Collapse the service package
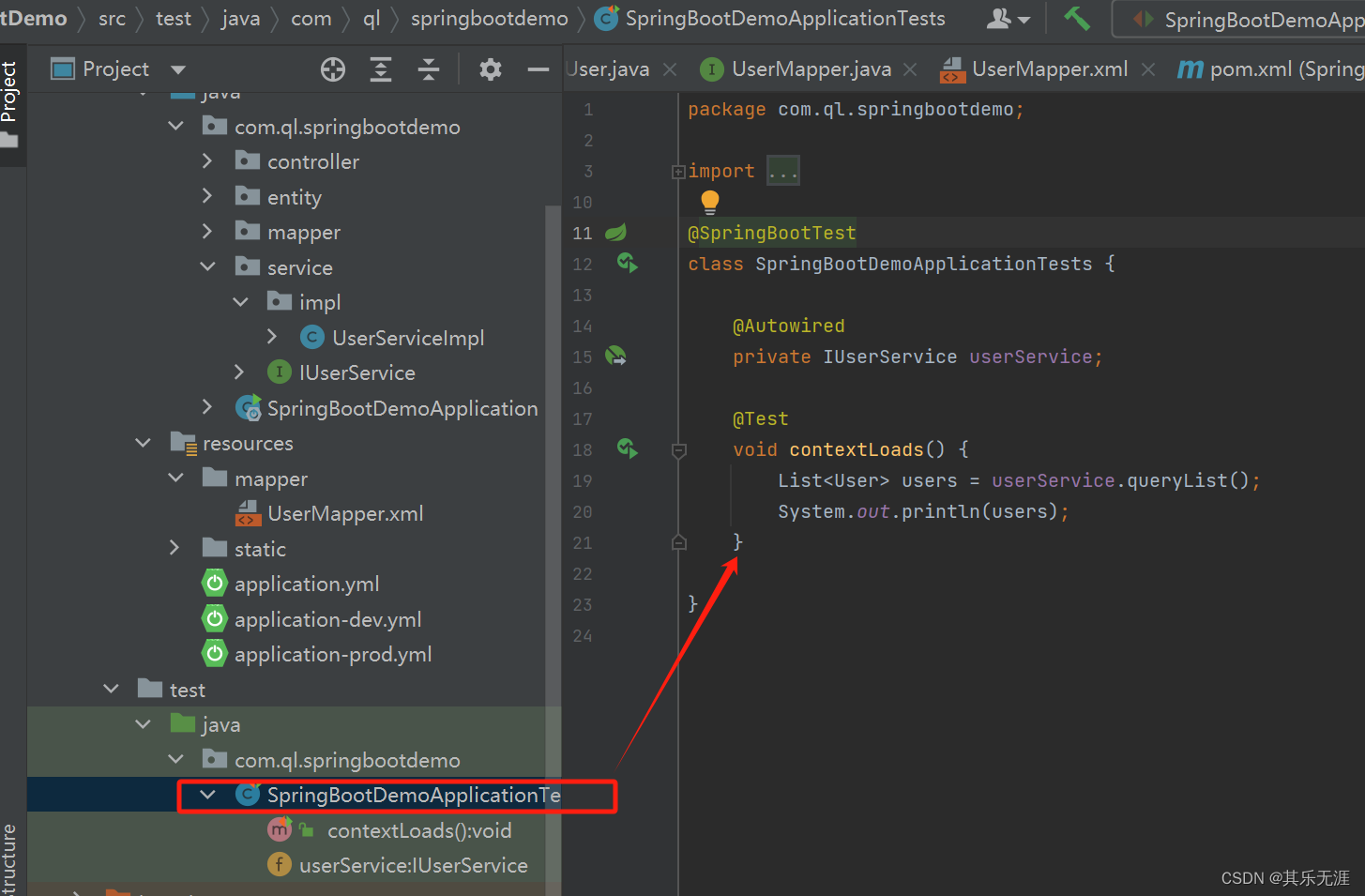The image size is (1365, 896). coord(207,266)
